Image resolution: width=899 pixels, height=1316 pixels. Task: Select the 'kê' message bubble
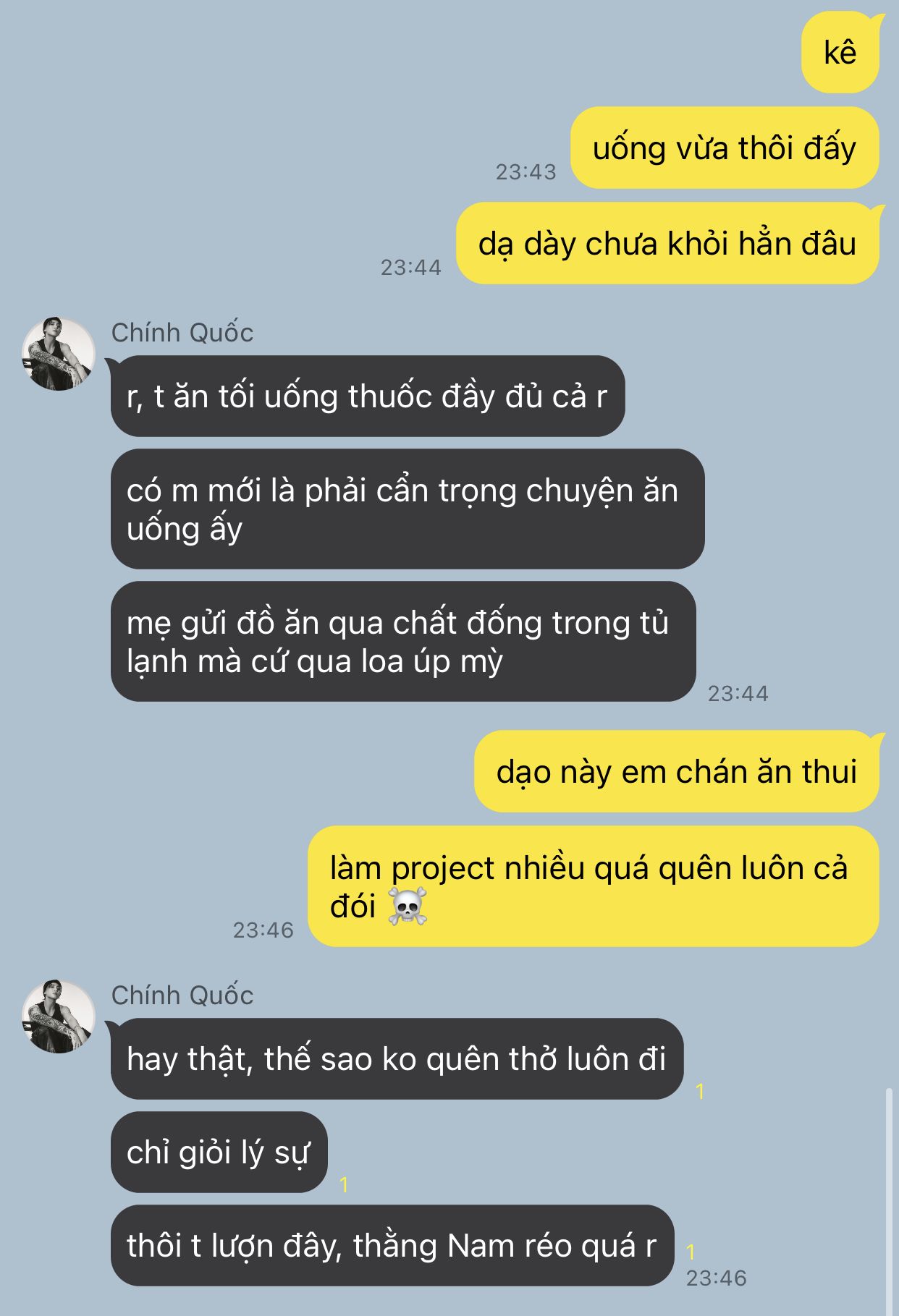(840, 52)
